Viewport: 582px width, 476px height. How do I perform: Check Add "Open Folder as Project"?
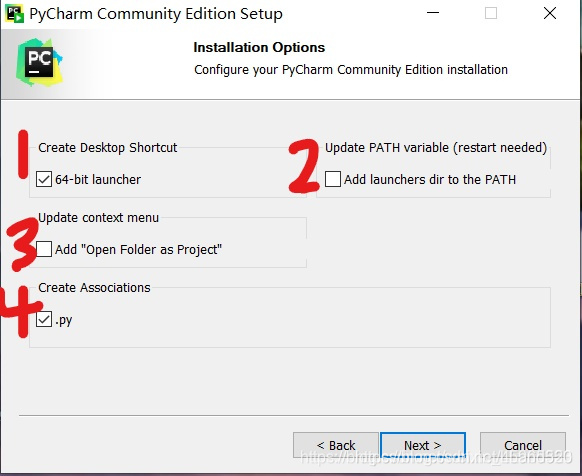pos(44,249)
